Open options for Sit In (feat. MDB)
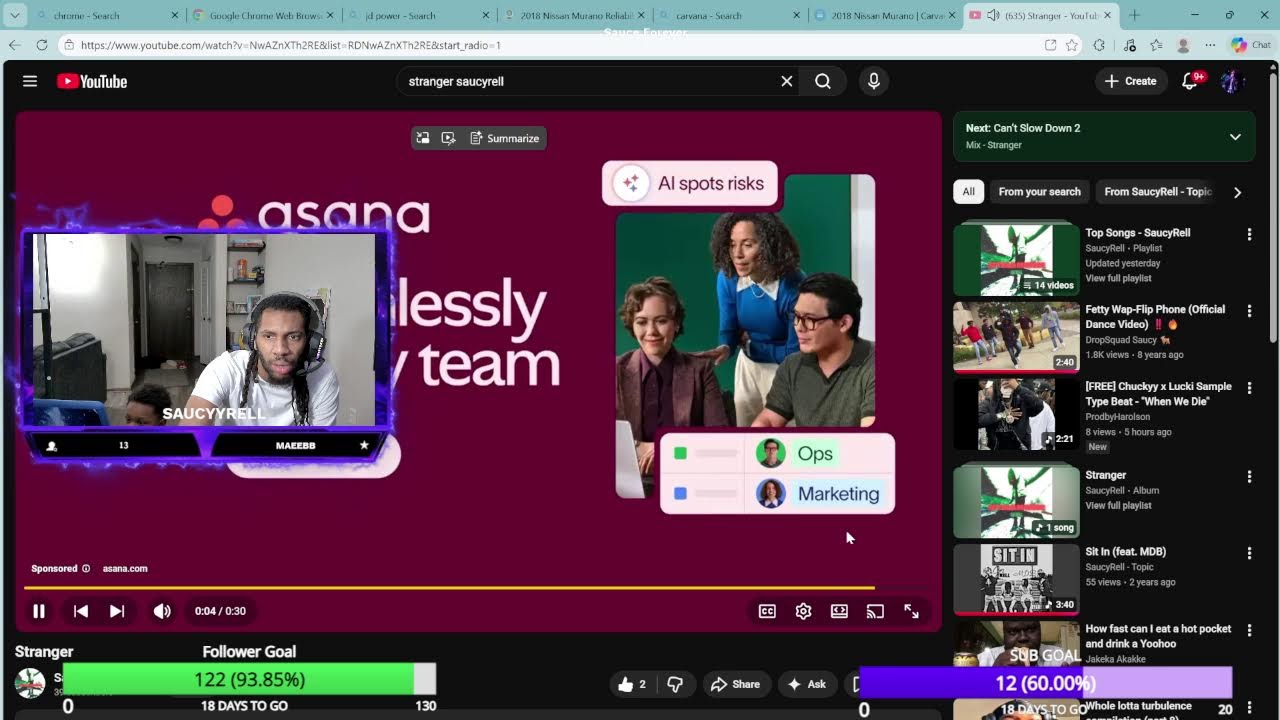 point(1249,553)
